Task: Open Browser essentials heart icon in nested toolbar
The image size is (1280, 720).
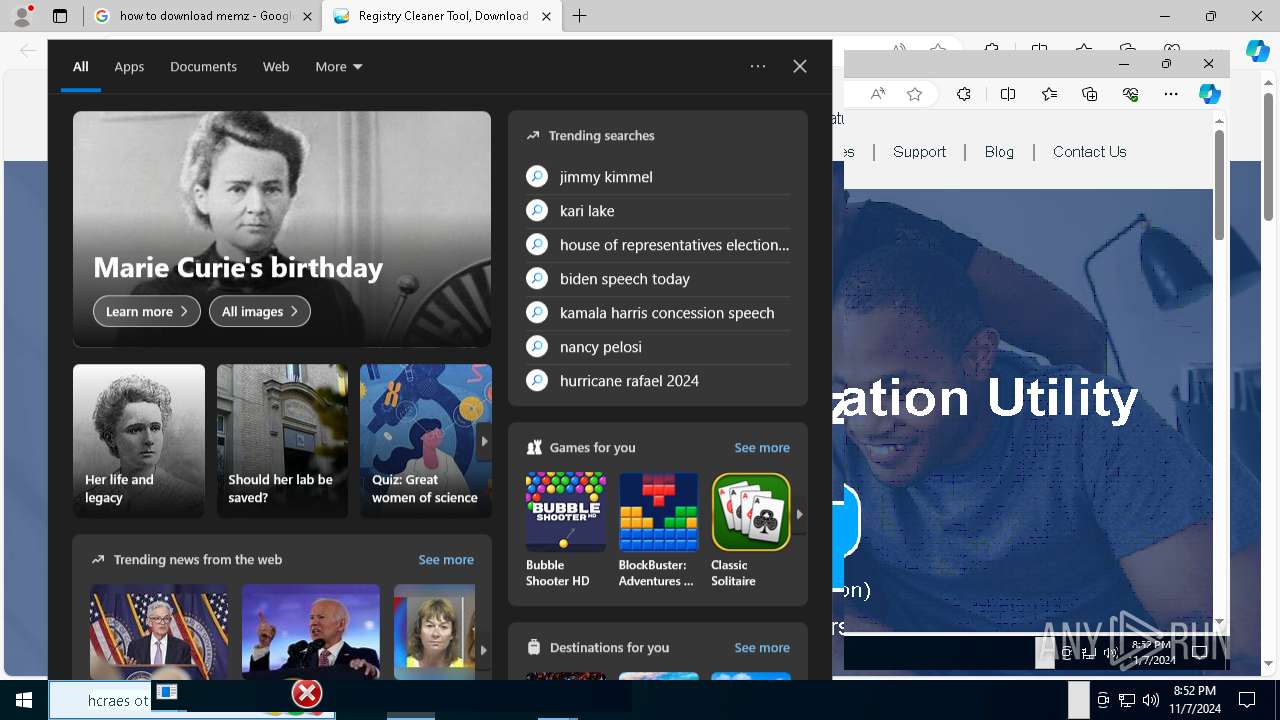Action: tap(1131, 94)
